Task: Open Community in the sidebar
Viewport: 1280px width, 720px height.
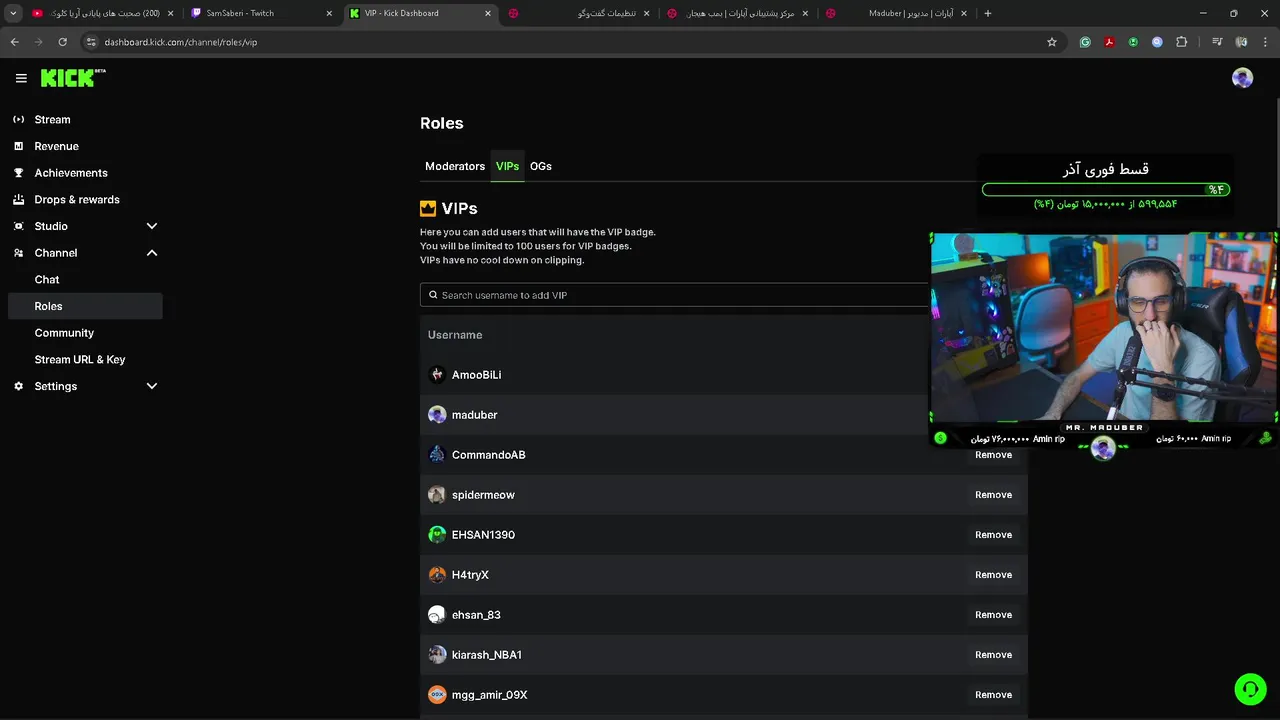Action: [x=64, y=333]
